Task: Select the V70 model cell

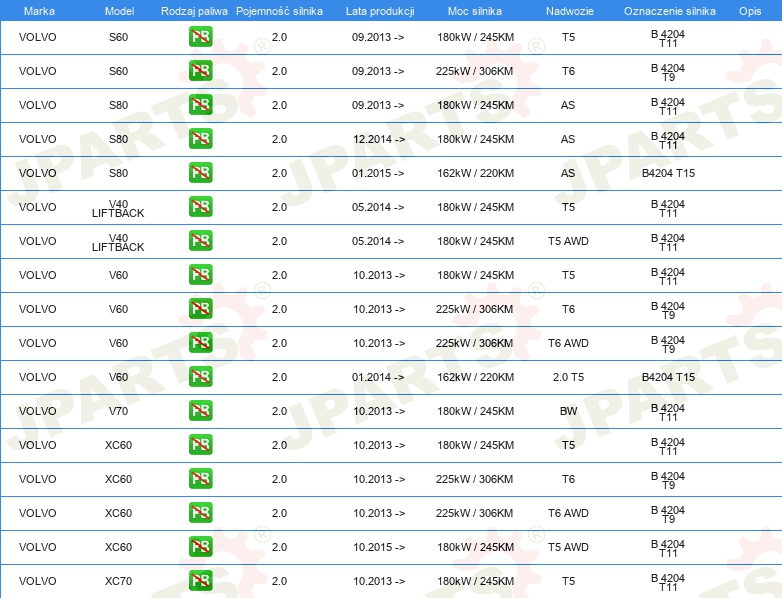Action: point(118,411)
